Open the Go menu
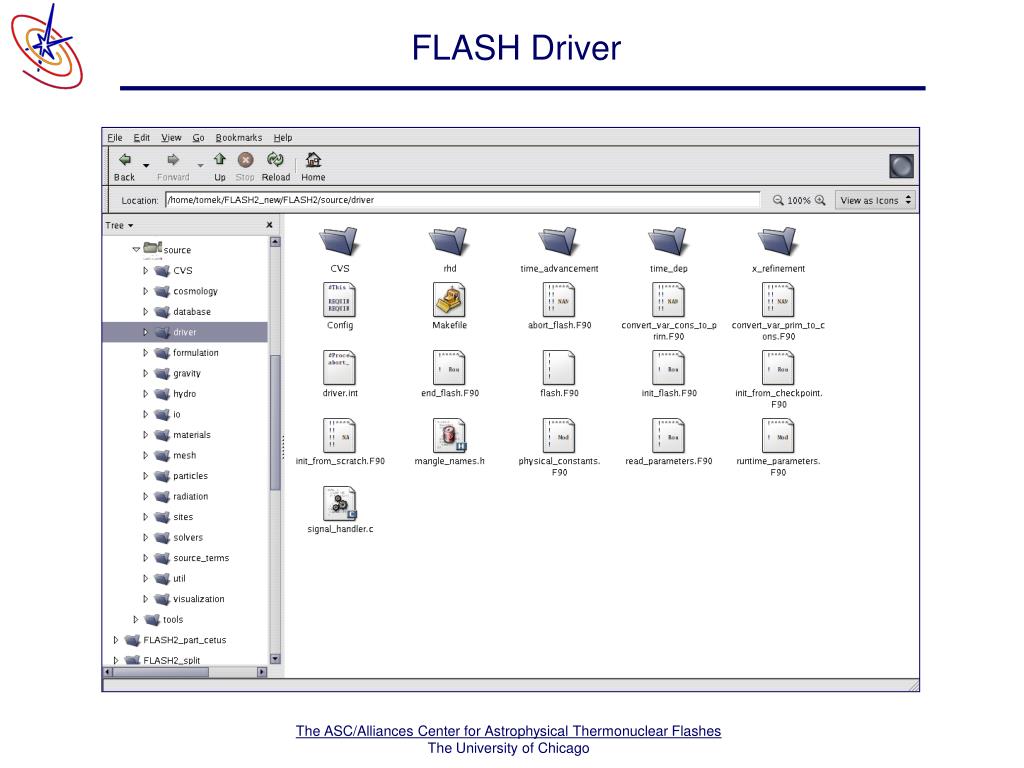The width and height of the screenshot is (1024, 768). (199, 138)
